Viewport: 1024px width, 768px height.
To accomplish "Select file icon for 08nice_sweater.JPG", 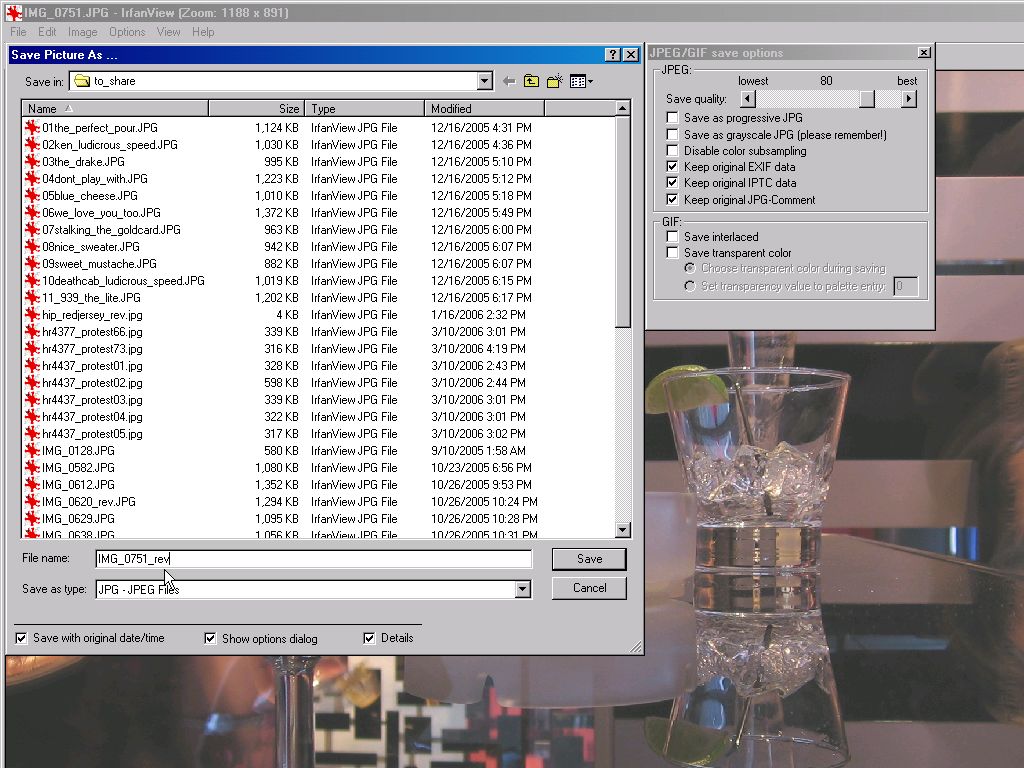I will tap(32, 246).
